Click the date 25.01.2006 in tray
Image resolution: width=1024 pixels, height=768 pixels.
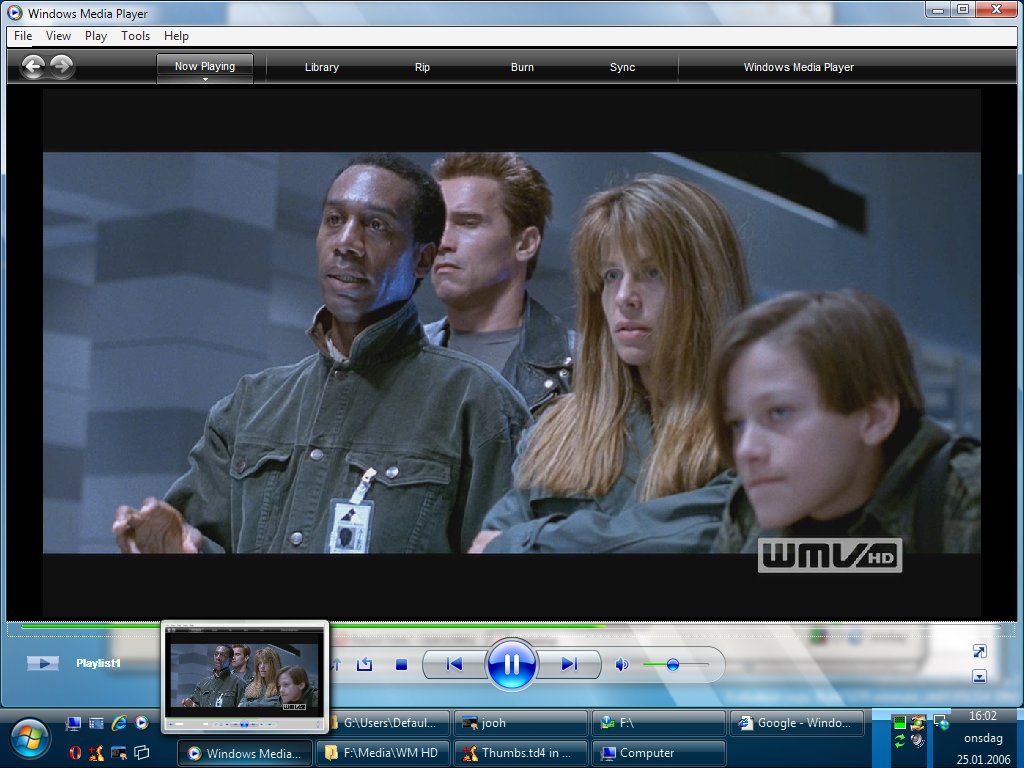(x=983, y=760)
